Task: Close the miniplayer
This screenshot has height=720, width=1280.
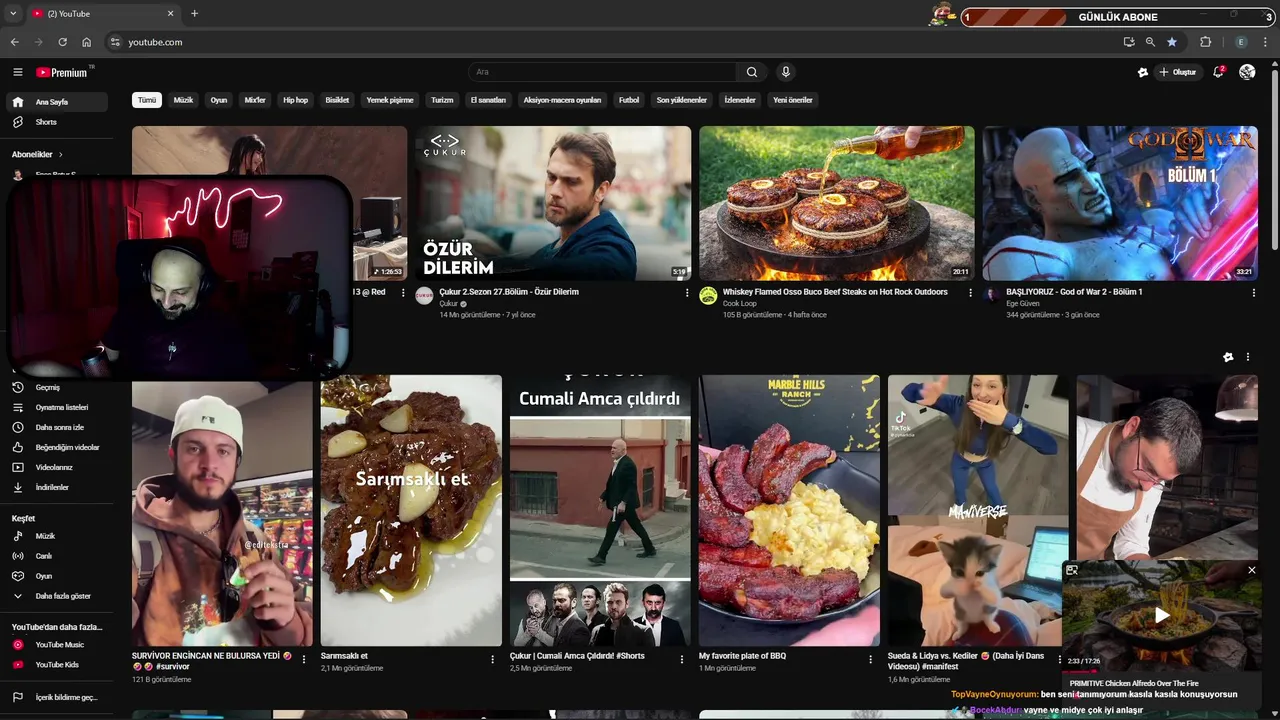Action: 1252,570
